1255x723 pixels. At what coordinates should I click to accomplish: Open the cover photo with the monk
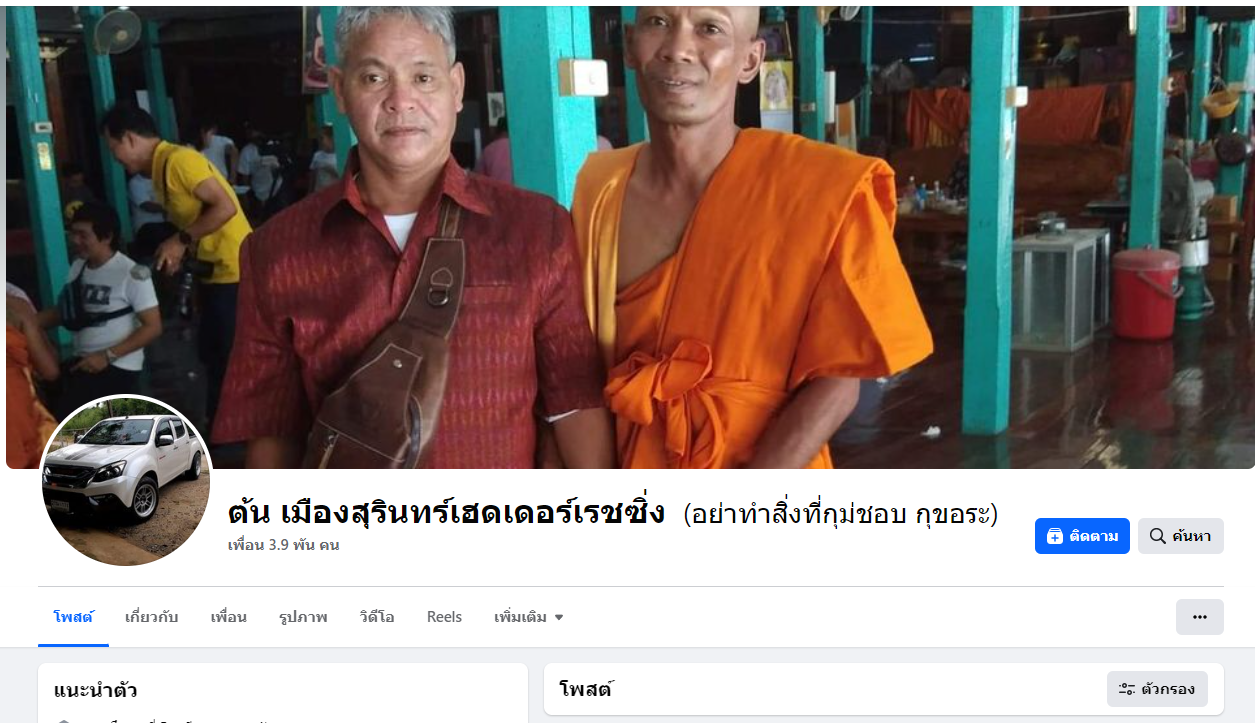pyautogui.click(x=630, y=237)
